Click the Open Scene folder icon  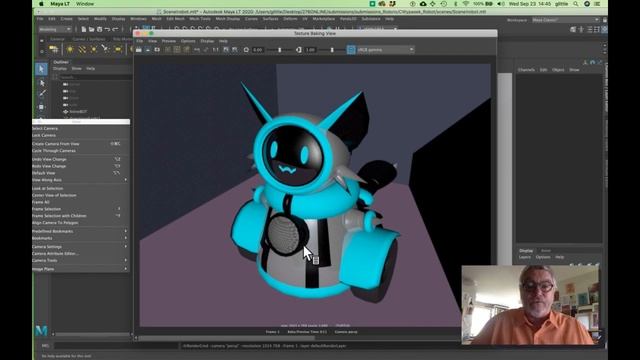click(x=91, y=29)
